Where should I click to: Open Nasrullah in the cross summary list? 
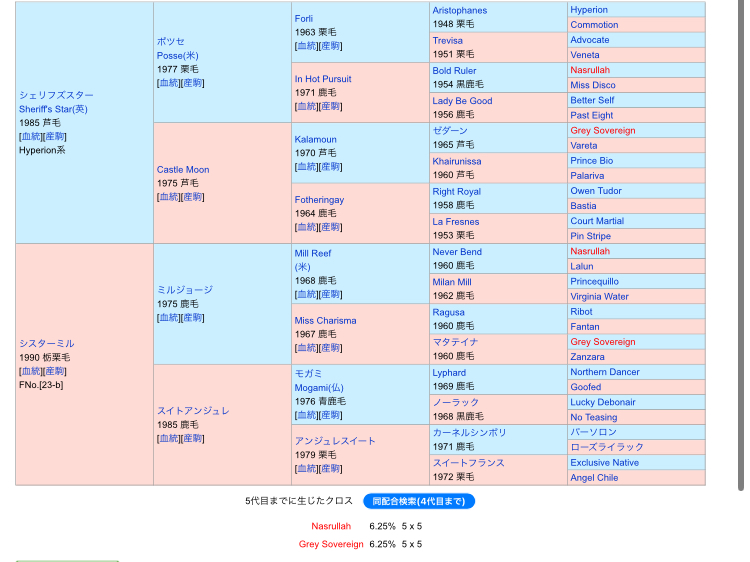(331, 526)
